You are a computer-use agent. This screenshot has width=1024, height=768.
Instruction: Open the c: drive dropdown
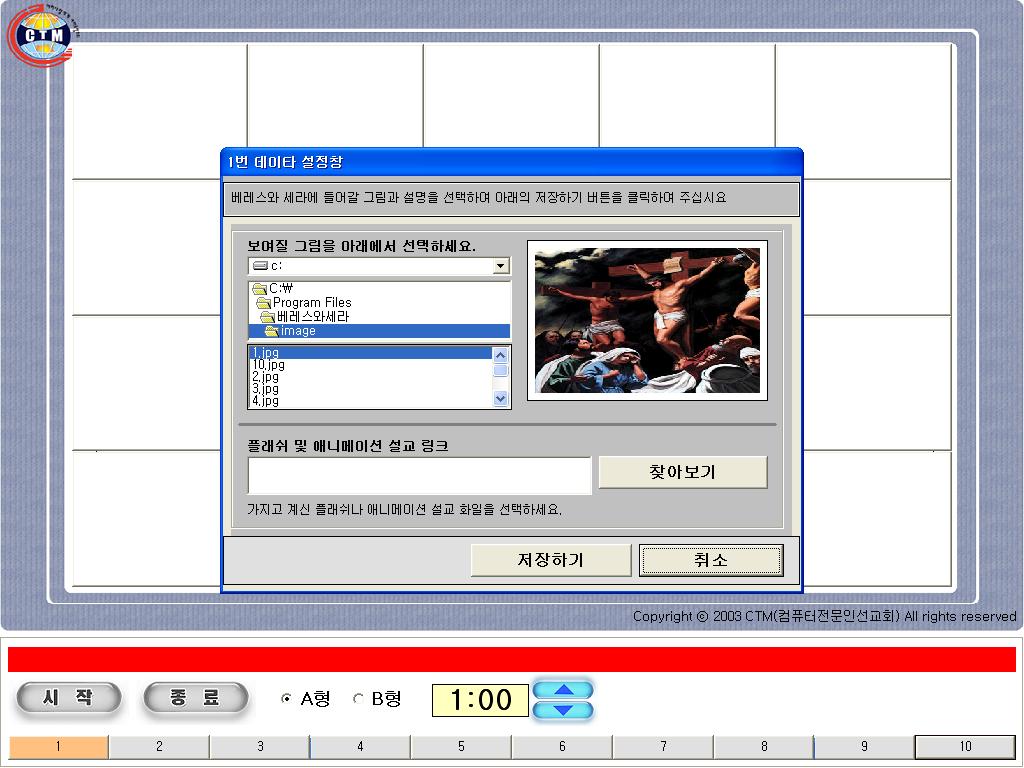click(x=501, y=266)
